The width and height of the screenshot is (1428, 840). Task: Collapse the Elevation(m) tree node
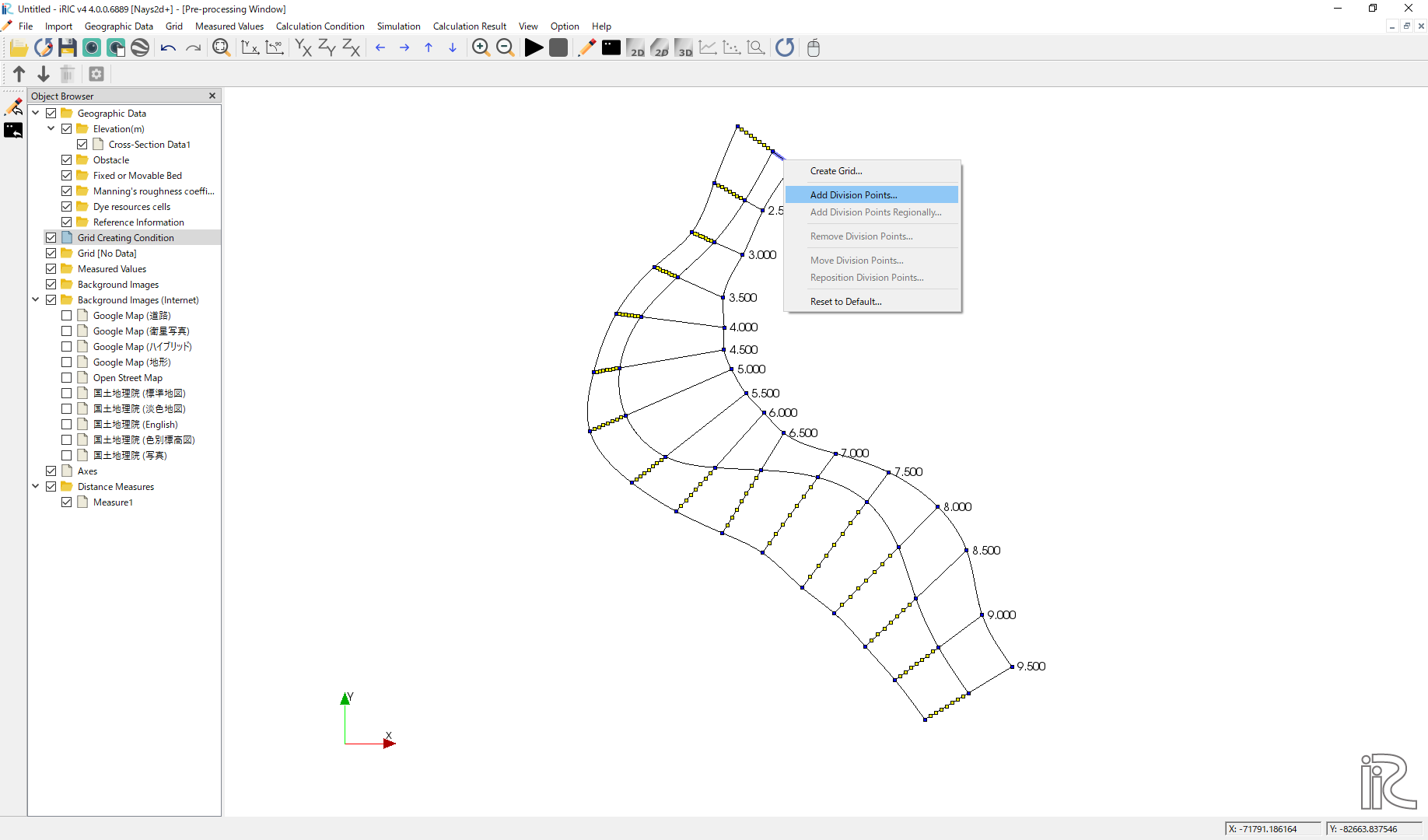pyautogui.click(x=51, y=129)
